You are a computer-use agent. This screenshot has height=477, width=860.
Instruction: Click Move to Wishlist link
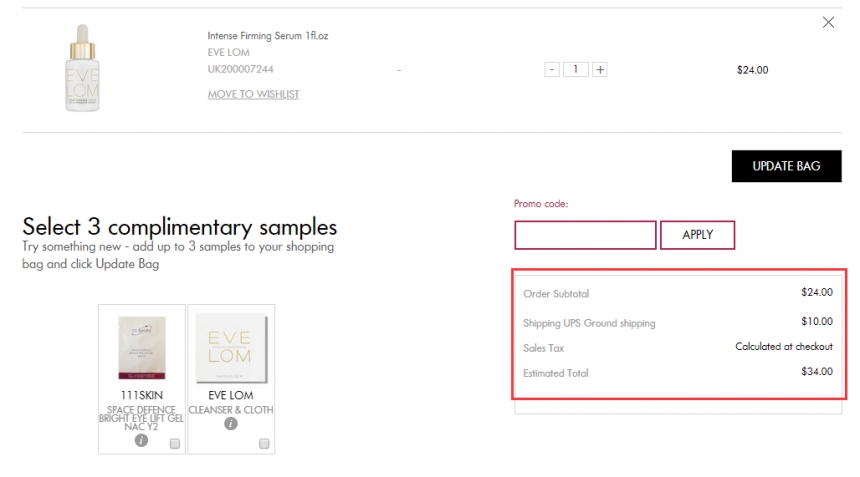coord(253,94)
